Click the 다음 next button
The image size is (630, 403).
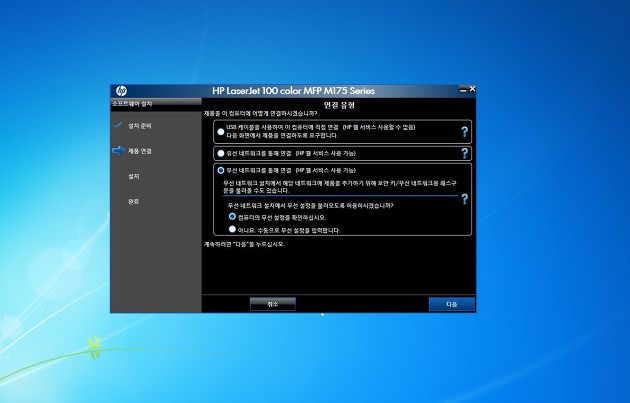tap(452, 304)
